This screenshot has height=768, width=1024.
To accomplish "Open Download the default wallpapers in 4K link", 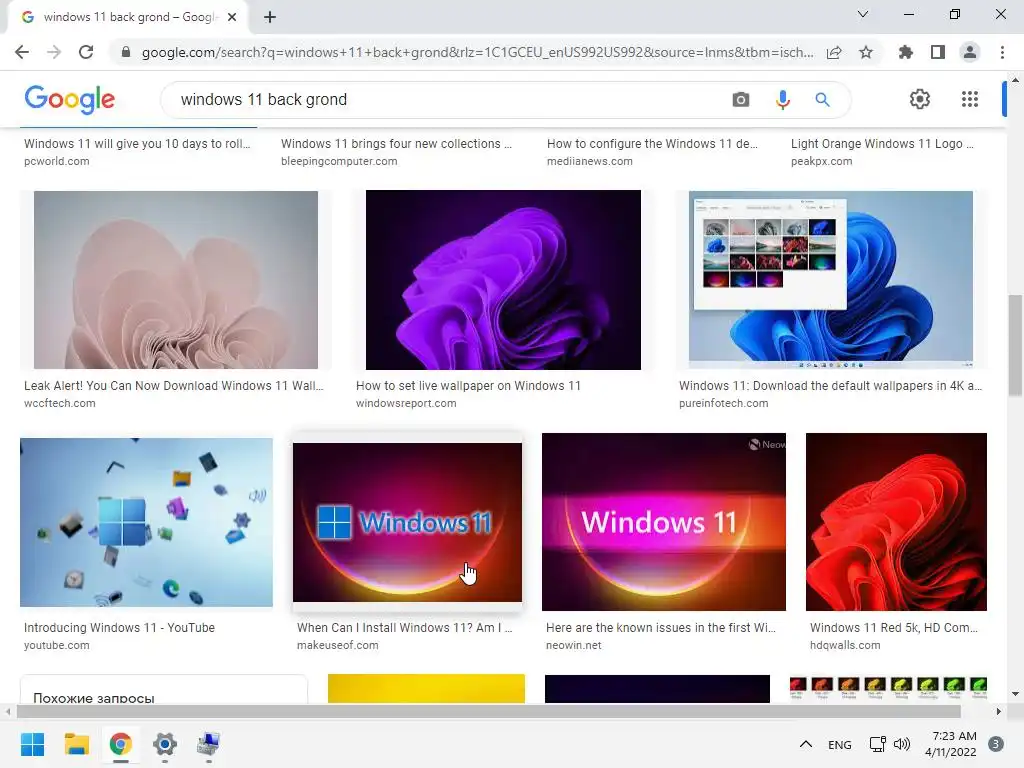I will click(830, 385).
